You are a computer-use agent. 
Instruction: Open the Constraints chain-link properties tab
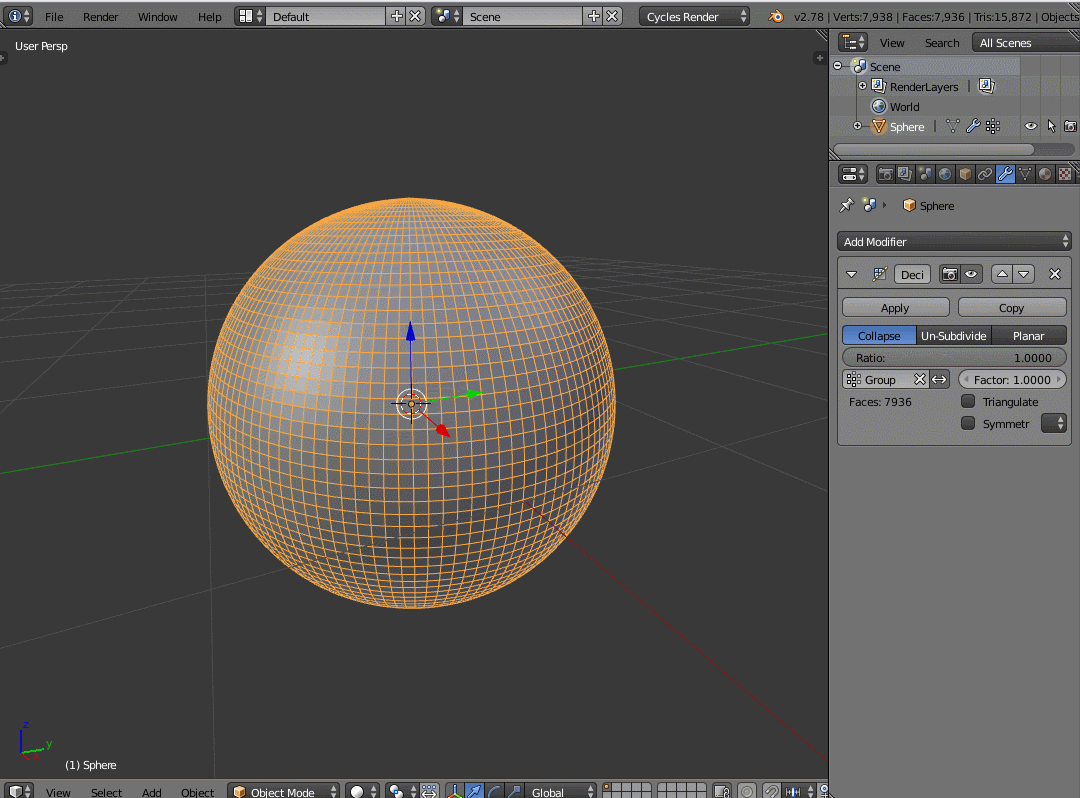pyautogui.click(x=985, y=174)
